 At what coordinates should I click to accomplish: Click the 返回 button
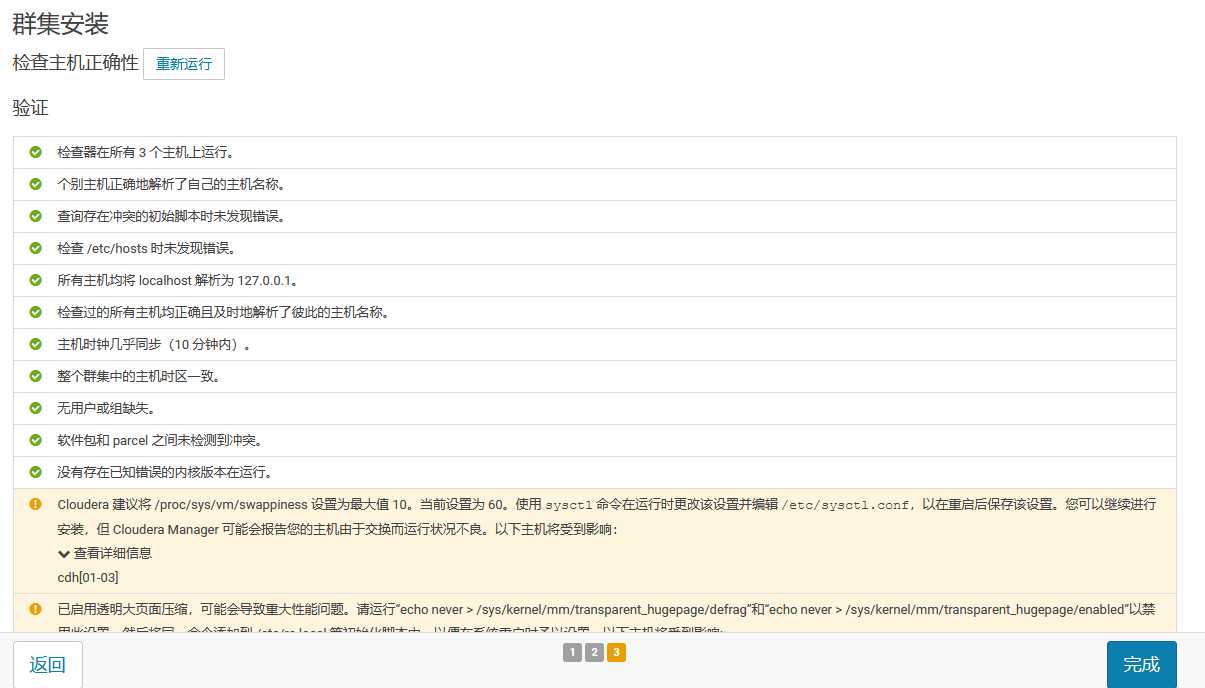coord(47,665)
